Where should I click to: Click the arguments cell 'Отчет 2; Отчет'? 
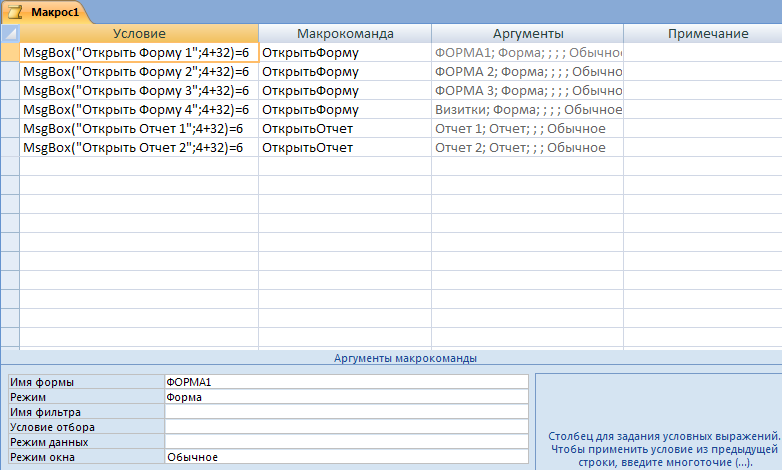click(528, 148)
